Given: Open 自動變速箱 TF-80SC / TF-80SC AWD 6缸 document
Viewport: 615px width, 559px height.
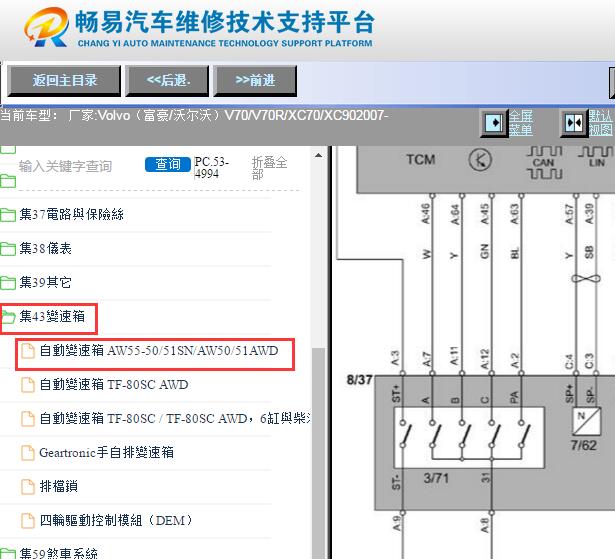Looking at the screenshot, I should tap(175, 419).
